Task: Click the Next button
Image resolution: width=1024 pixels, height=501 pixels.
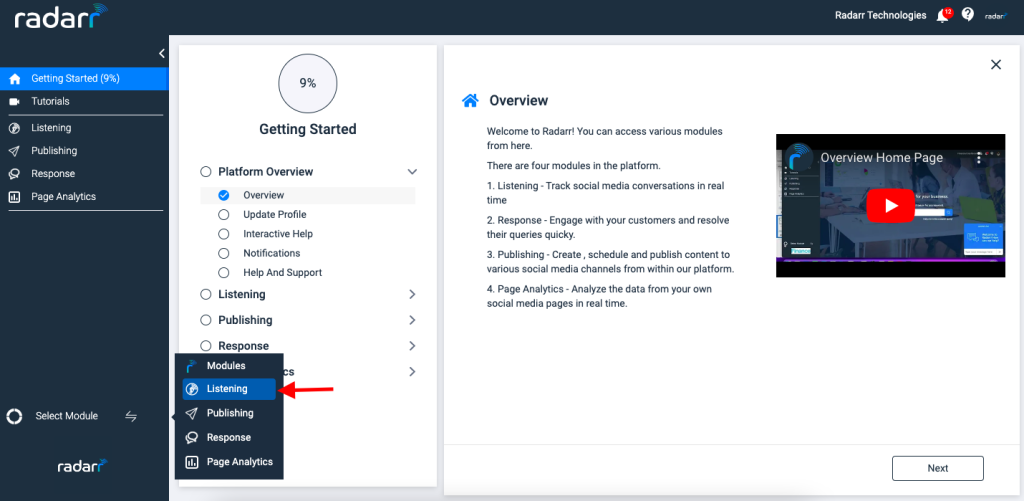Action: [x=938, y=468]
